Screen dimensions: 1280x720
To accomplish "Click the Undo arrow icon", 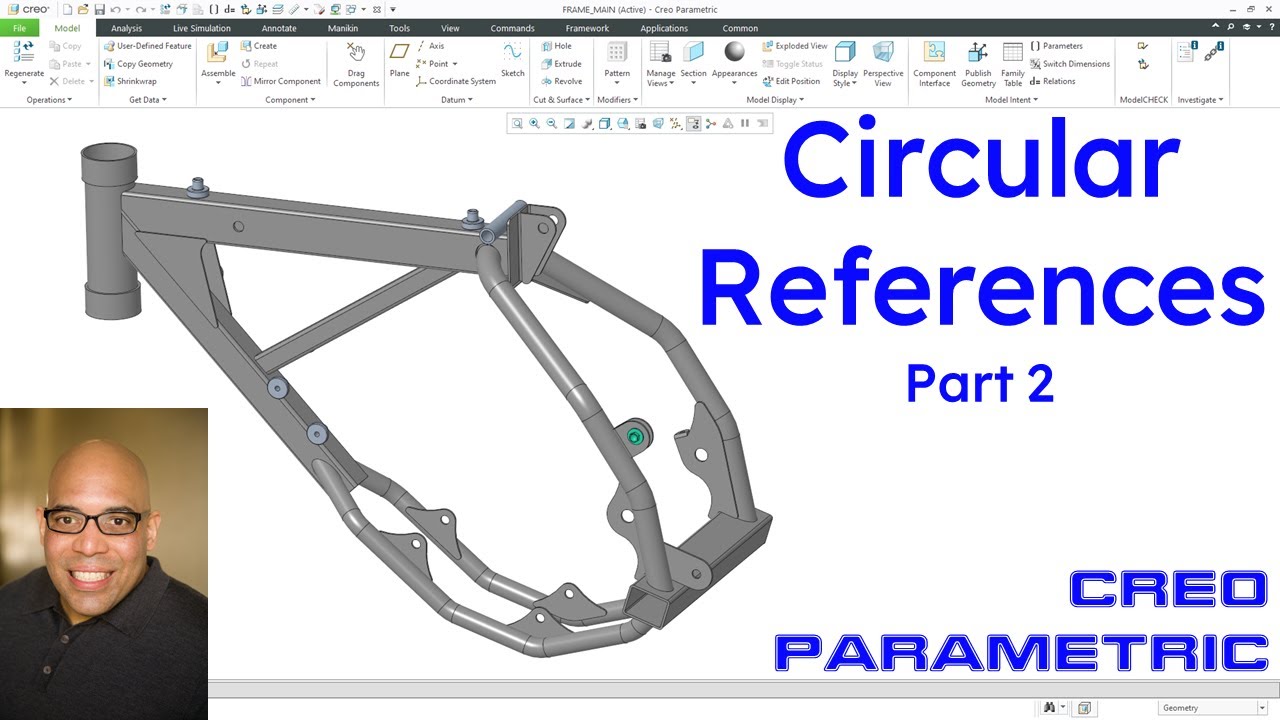I will [x=115, y=9].
